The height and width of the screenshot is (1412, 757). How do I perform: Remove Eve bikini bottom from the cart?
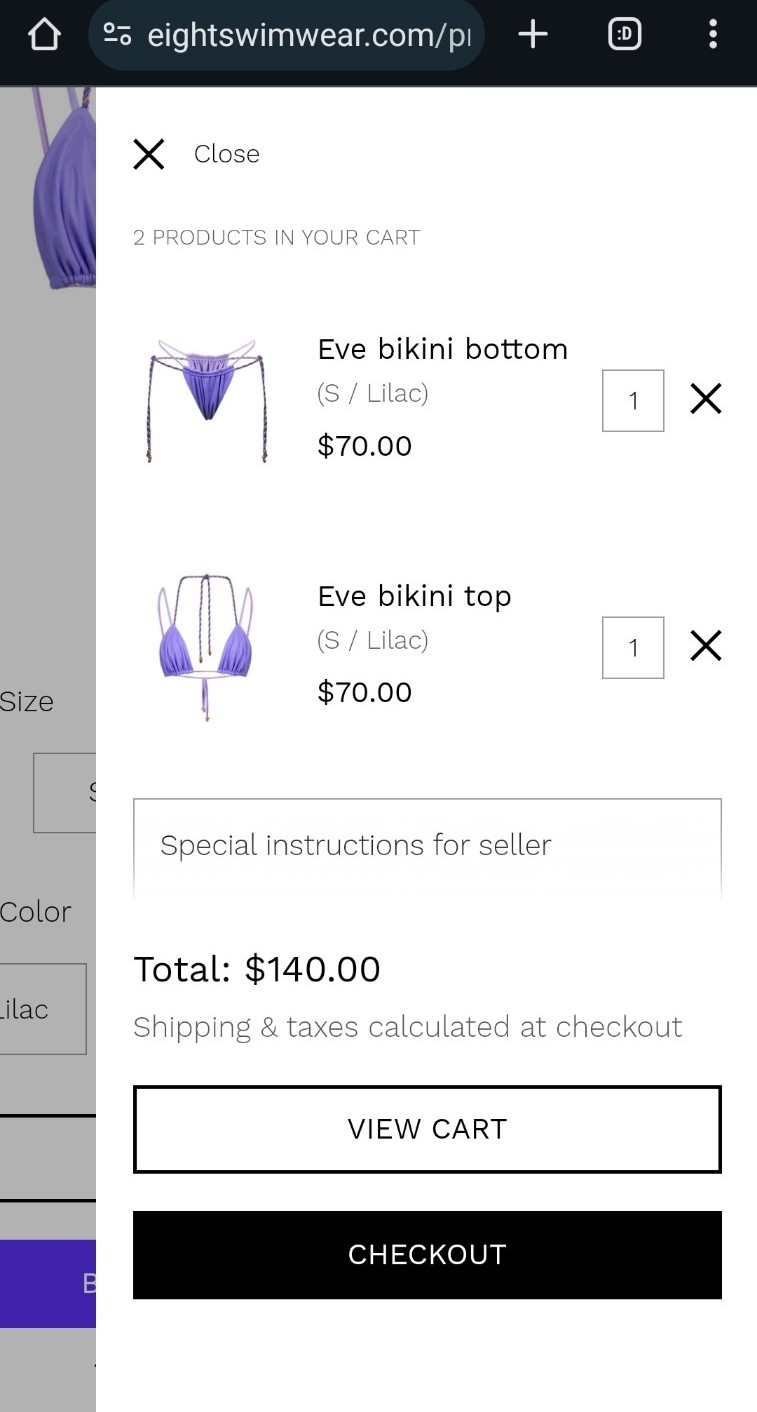706,400
